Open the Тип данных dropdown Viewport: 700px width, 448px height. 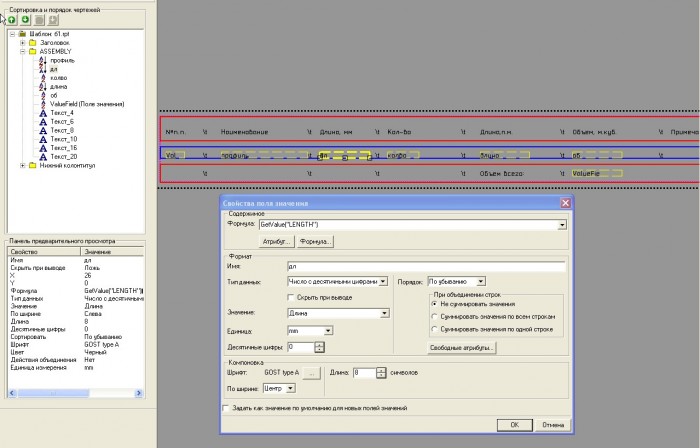[x=383, y=282]
